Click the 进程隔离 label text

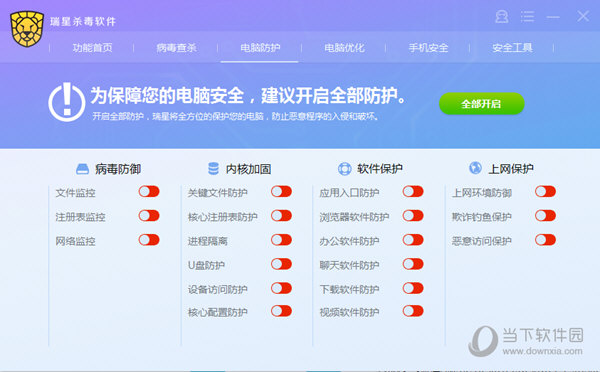coord(207,241)
